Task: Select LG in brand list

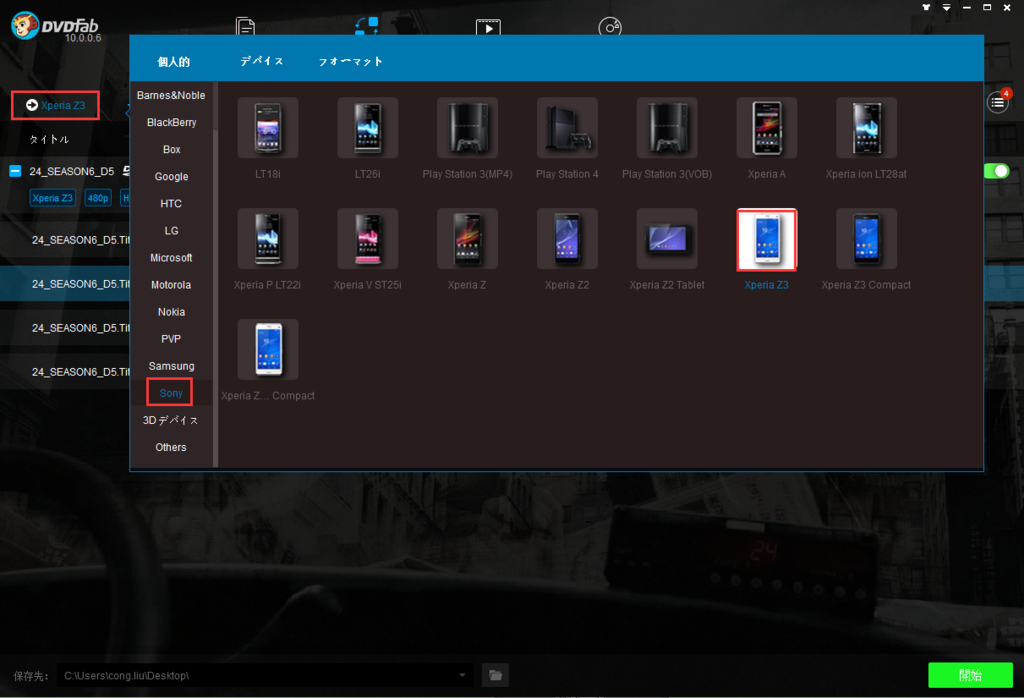Action: pyautogui.click(x=171, y=230)
